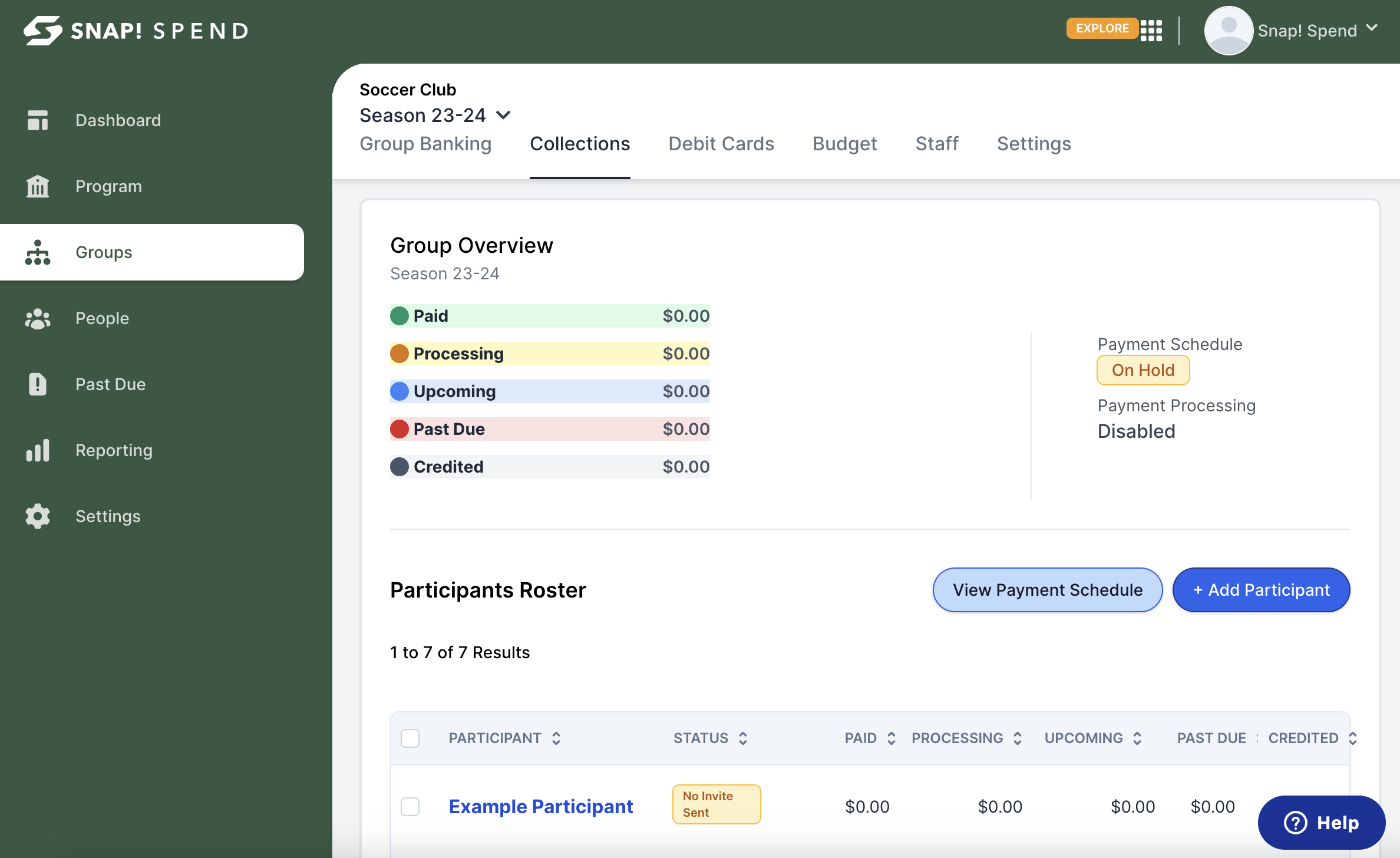Switch to the Budget tab
The height and width of the screenshot is (858, 1400).
click(x=845, y=142)
